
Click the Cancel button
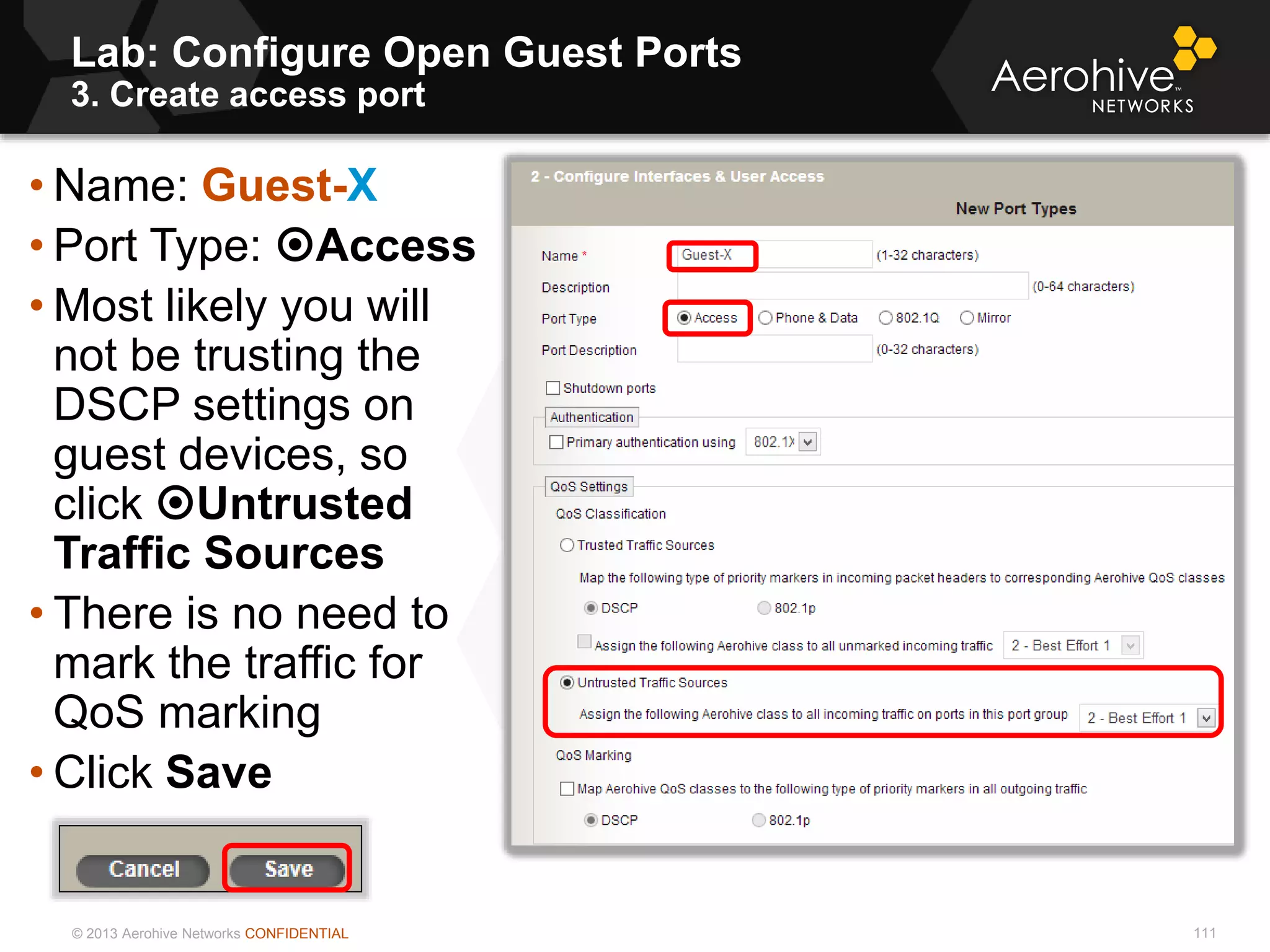point(143,869)
